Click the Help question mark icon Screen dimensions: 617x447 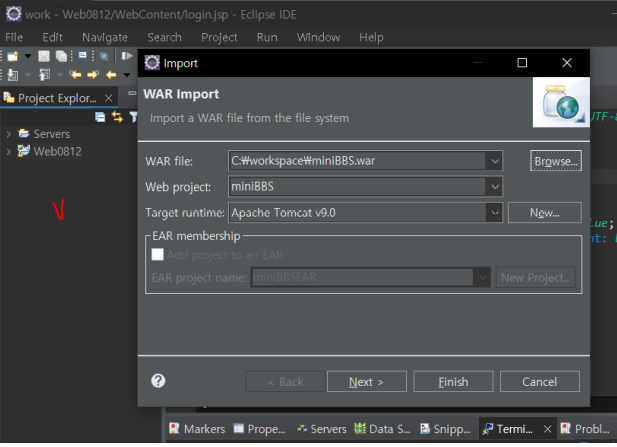[158, 381]
